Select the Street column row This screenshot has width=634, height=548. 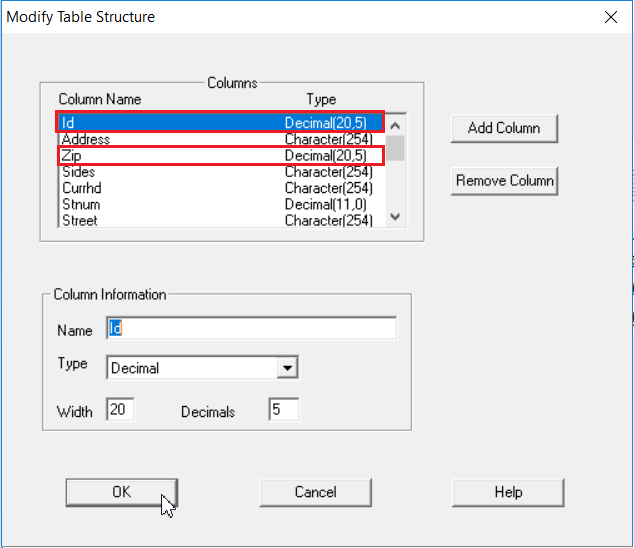click(x=222, y=220)
